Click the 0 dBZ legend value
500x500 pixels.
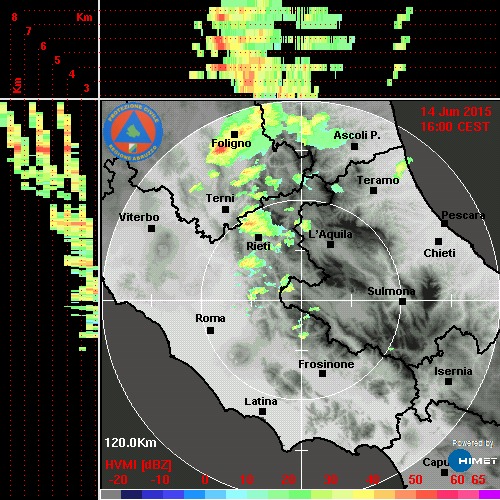click(205, 480)
